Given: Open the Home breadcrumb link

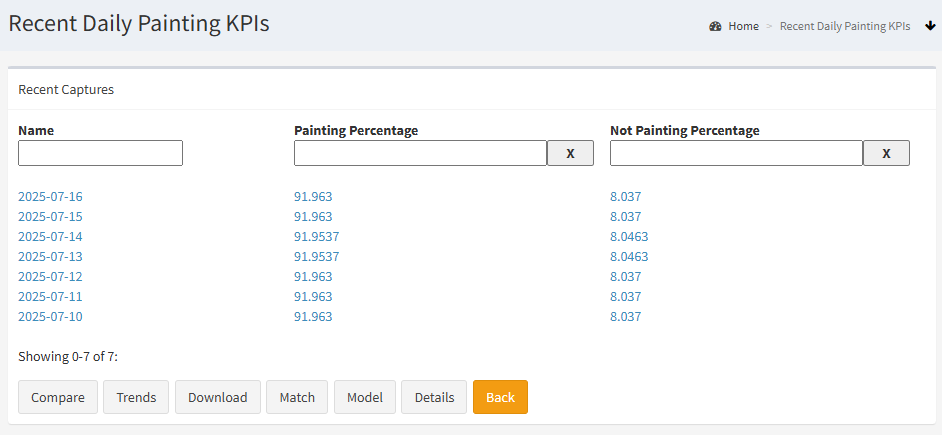Looking at the screenshot, I should pyautogui.click(x=744, y=26).
